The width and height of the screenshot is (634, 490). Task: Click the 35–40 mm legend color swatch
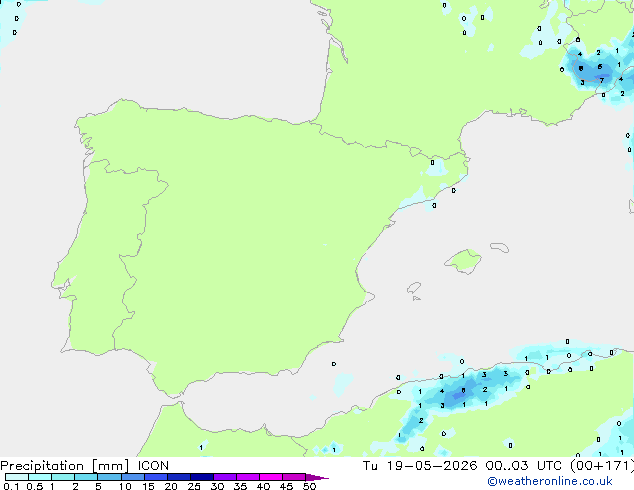(x=247, y=477)
